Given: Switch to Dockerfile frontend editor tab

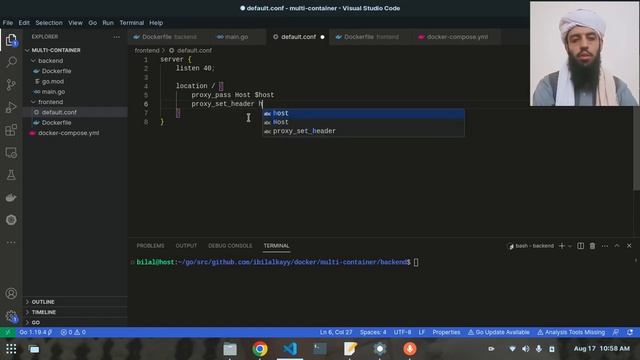Looking at the screenshot, I should pyautogui.click(x=371, y=37).
